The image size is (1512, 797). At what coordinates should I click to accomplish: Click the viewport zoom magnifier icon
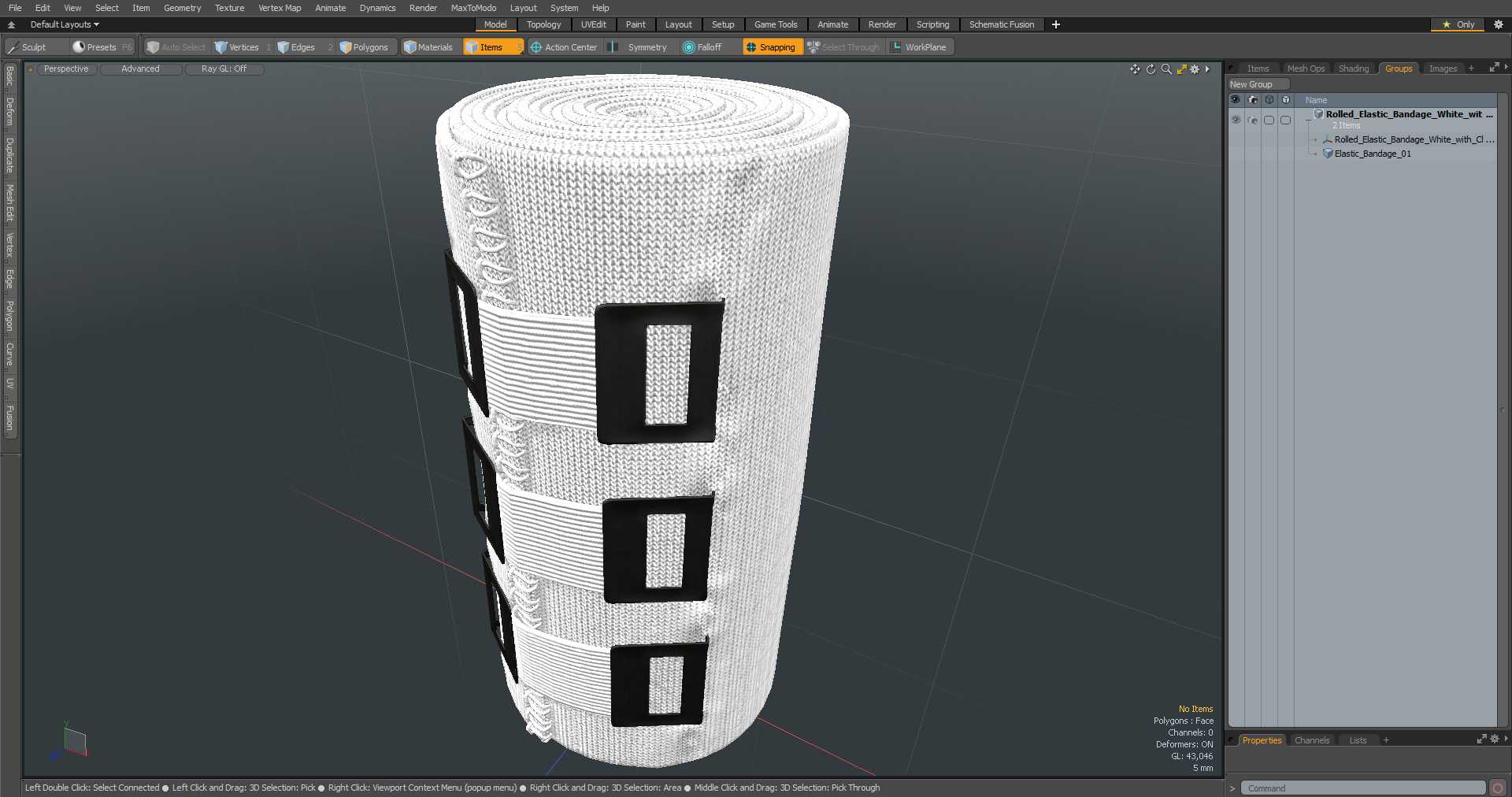[x=1166, y=69]
